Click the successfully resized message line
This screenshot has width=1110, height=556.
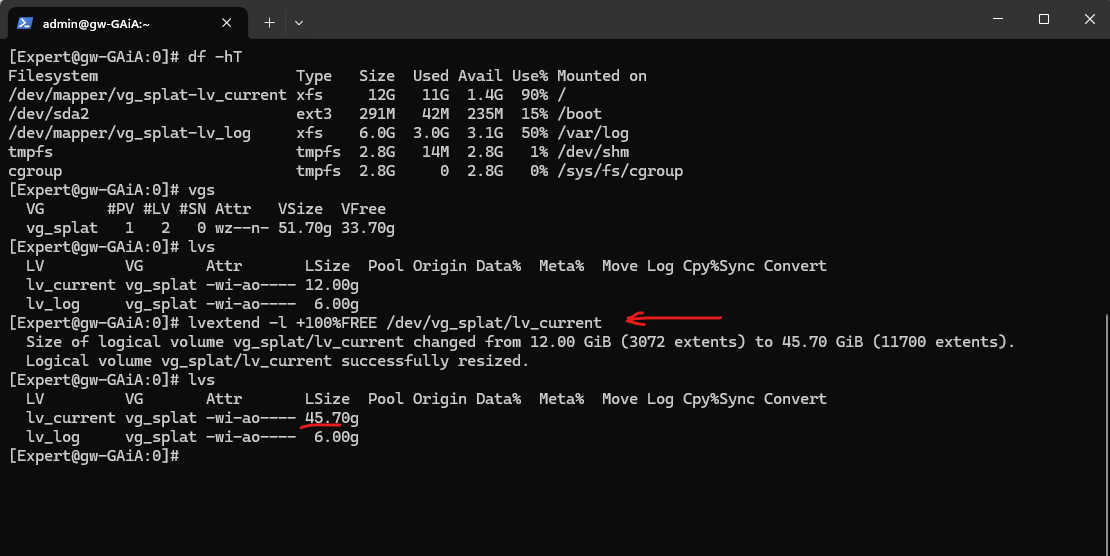pos(278,361)
